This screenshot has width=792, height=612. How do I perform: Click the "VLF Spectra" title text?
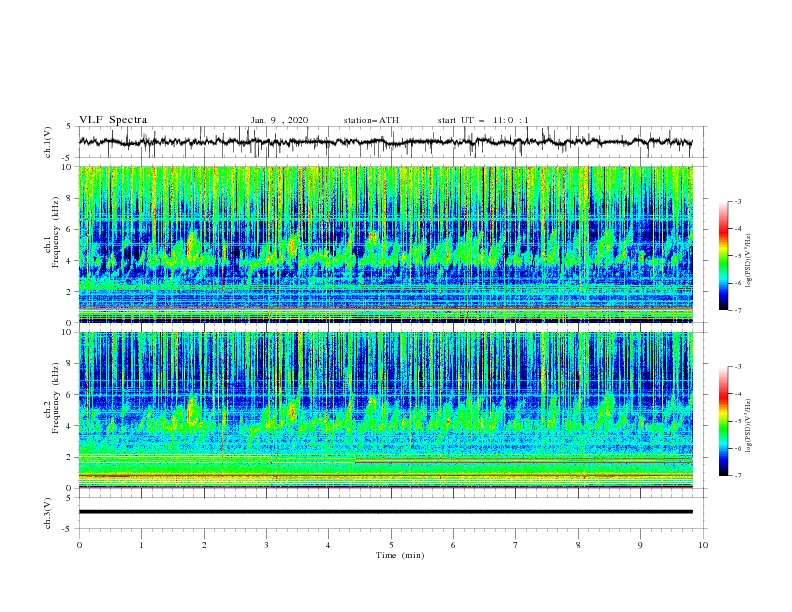click(113, 120)
